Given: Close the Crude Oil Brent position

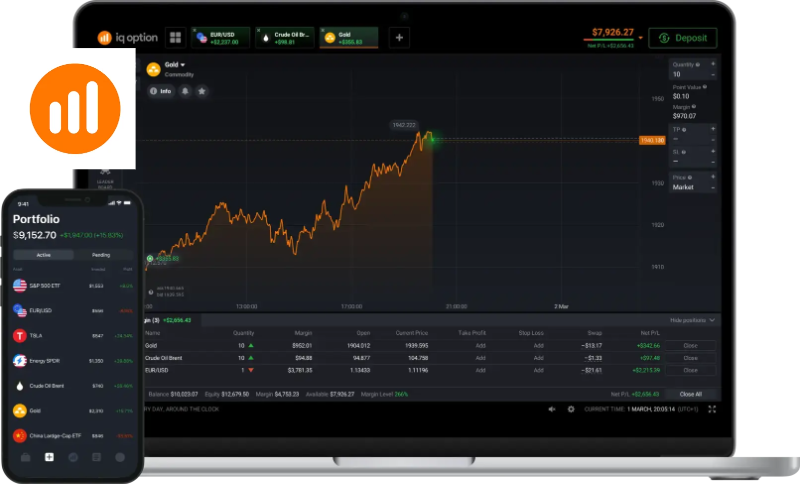Looking at the screenshot, I should tap(690, 358).
